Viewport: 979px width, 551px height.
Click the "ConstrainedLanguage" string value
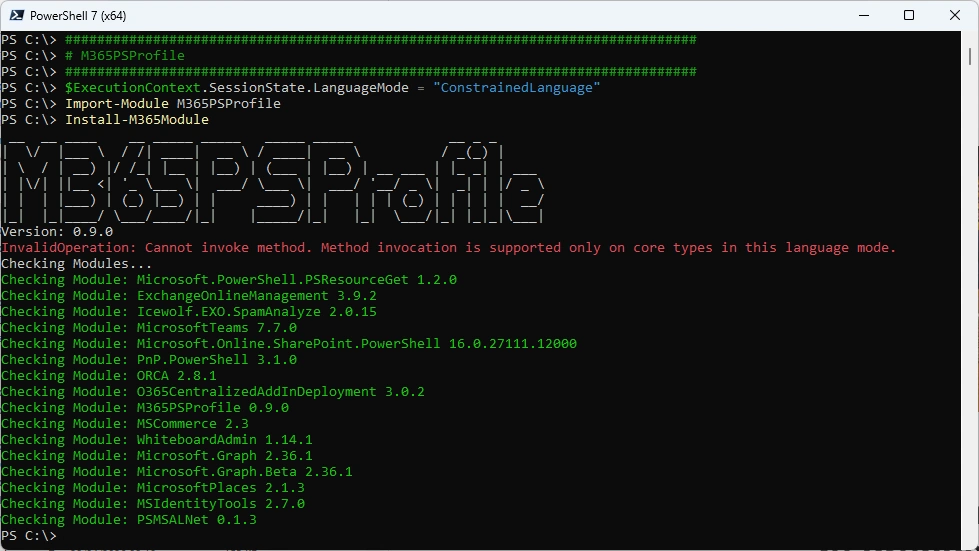(x=516, y=88)
